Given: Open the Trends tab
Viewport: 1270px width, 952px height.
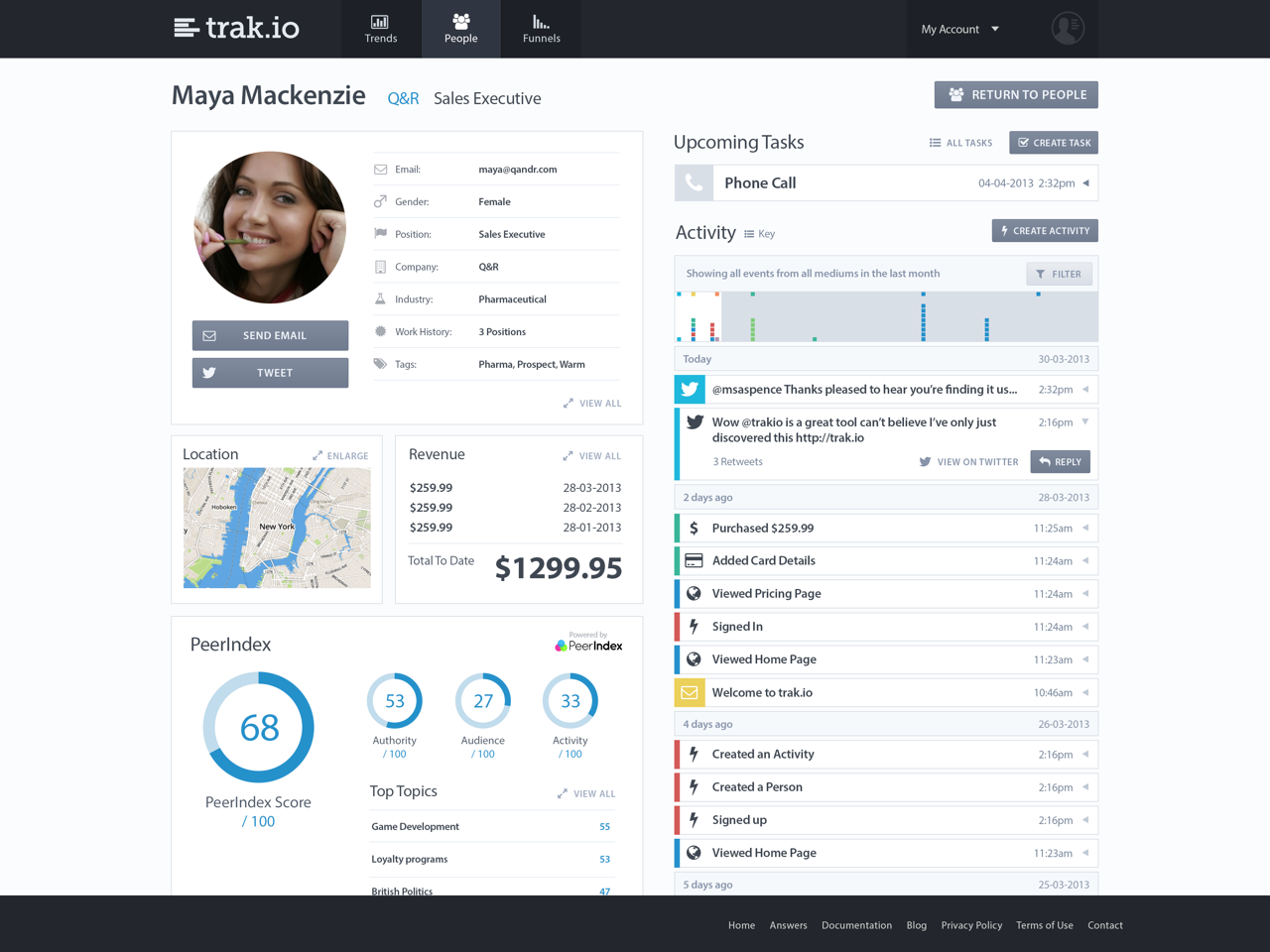Looking at the screenshot, I should tap(381, 29).
